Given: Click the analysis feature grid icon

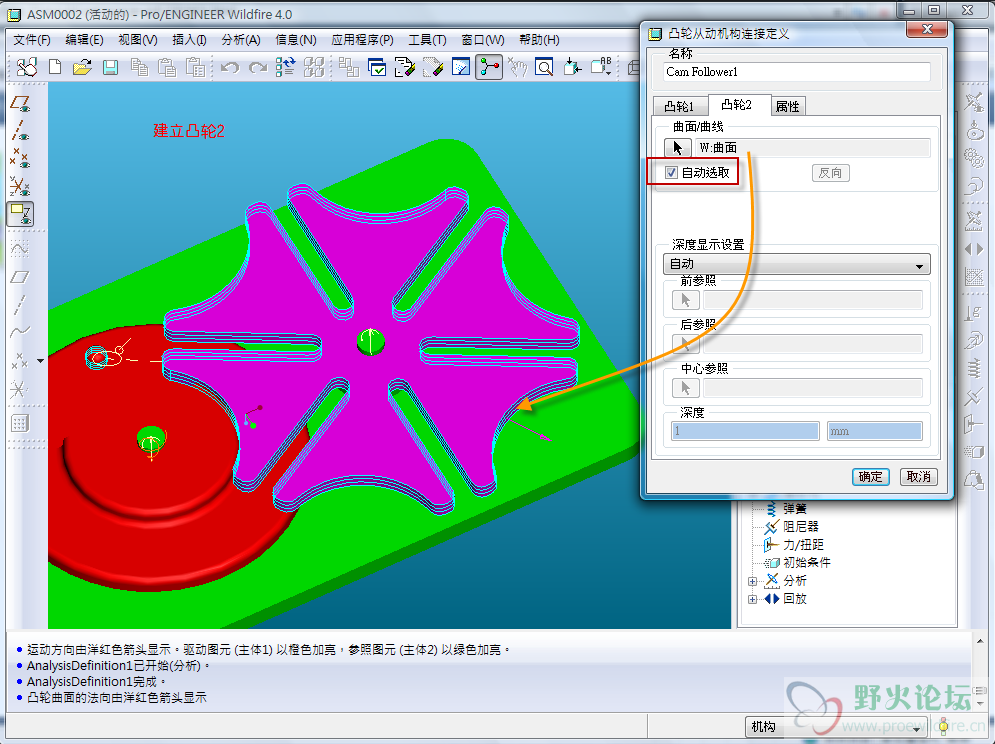Looking at the screenshot, I should pyautogui.click(x=20, y=423).
